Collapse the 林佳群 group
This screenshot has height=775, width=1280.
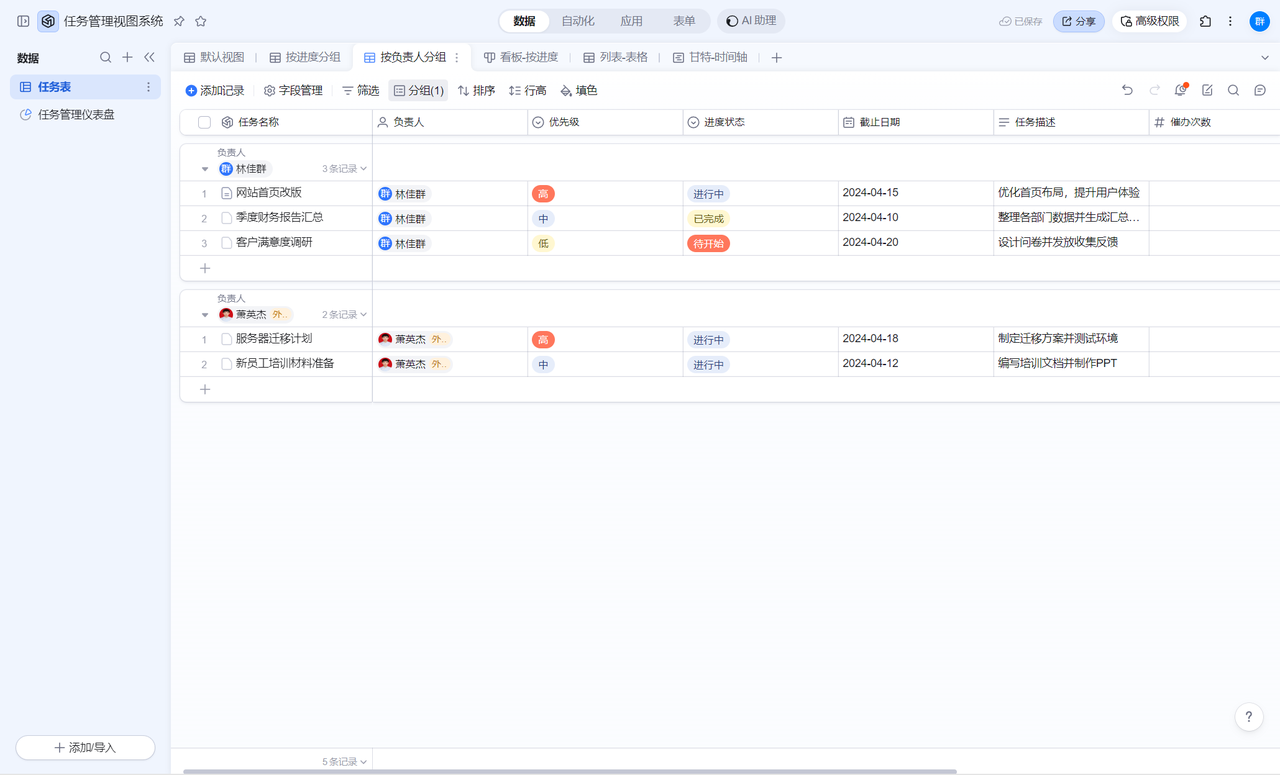tap(205, 169)
